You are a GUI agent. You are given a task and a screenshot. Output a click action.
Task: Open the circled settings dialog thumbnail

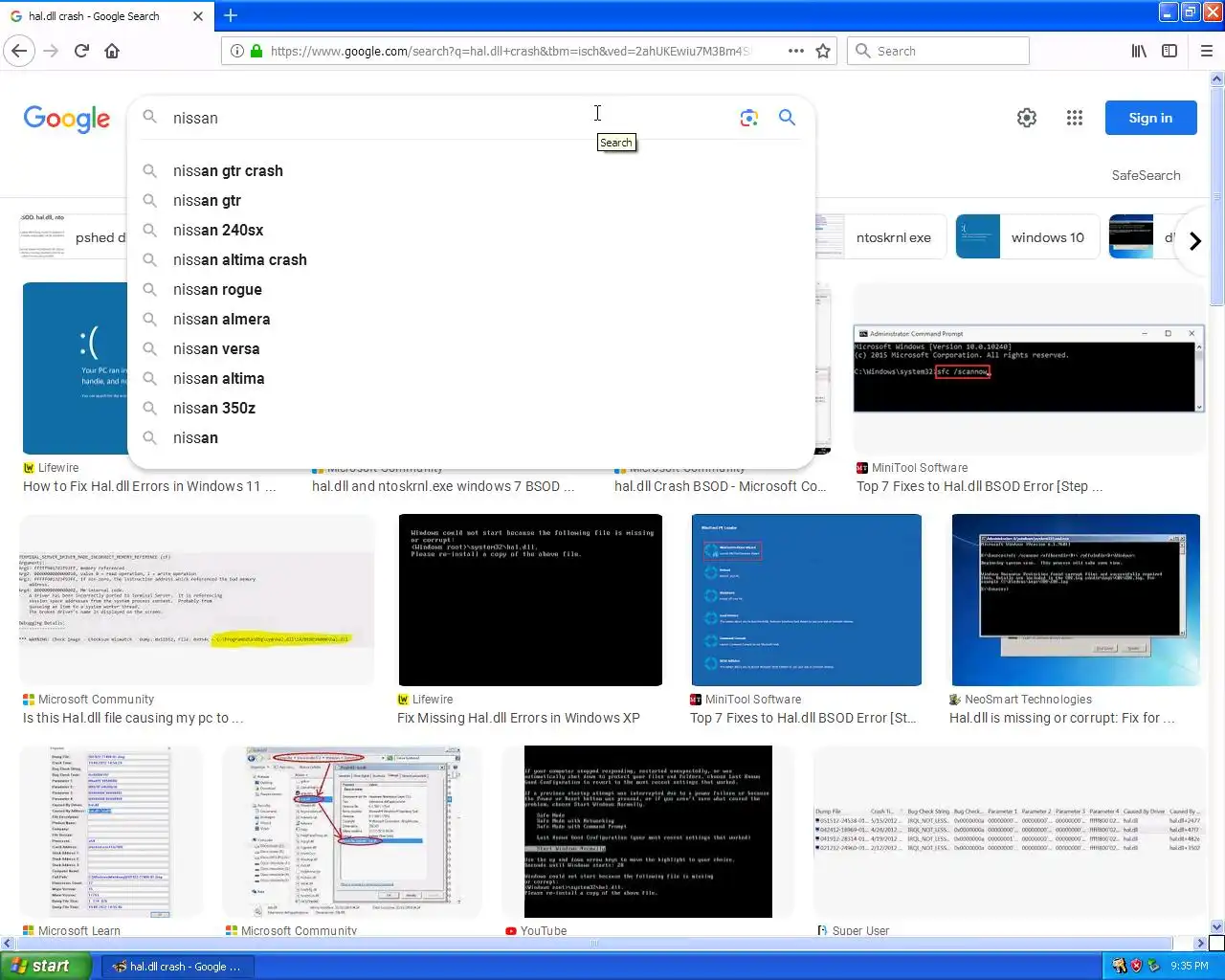351,832
